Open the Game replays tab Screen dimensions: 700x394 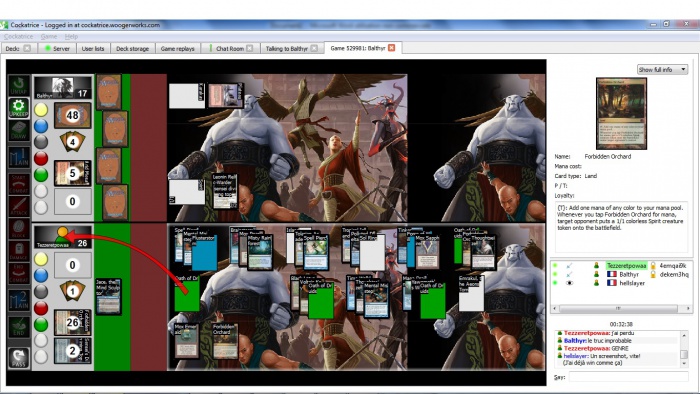[x=178, y=49]
